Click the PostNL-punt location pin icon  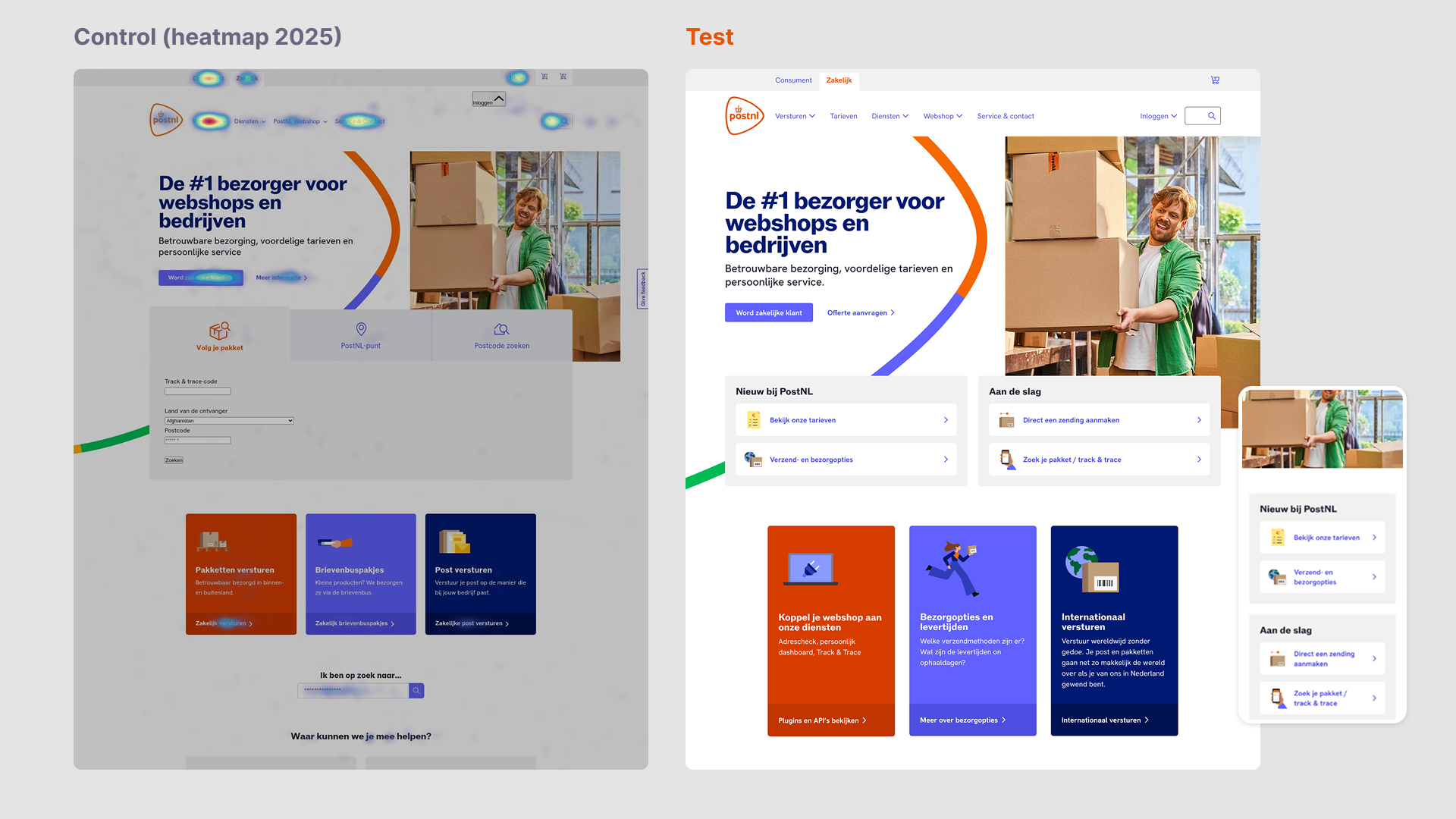361,329
